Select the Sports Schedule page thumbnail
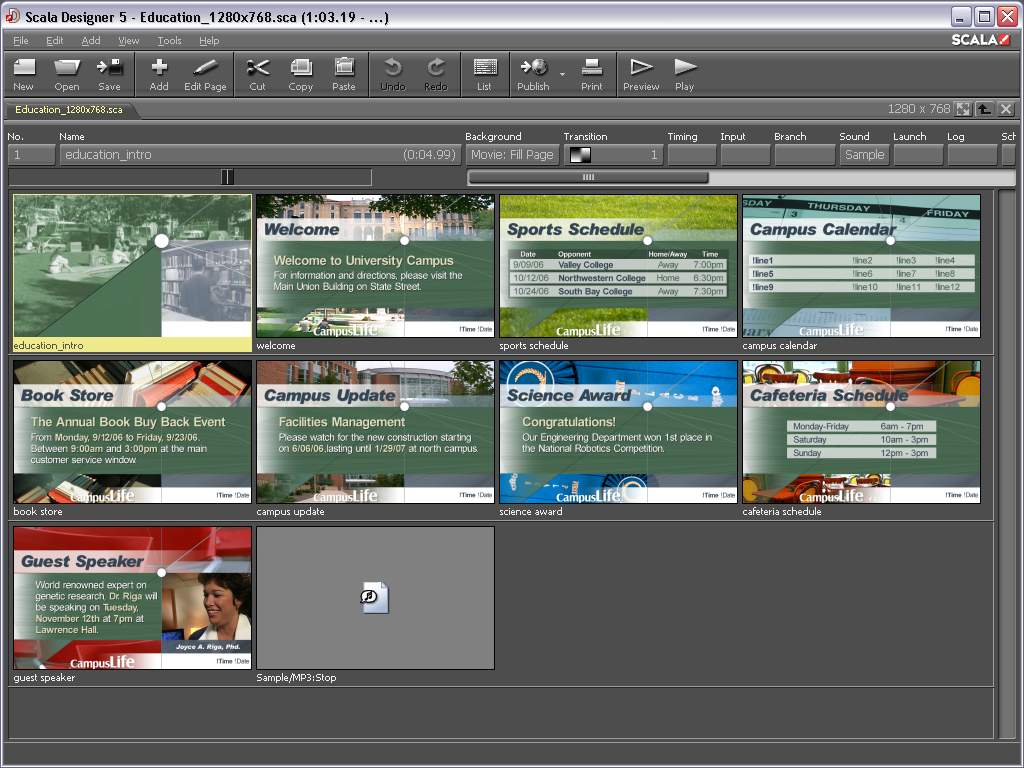The image size is (1024, 768). [618, 266]
